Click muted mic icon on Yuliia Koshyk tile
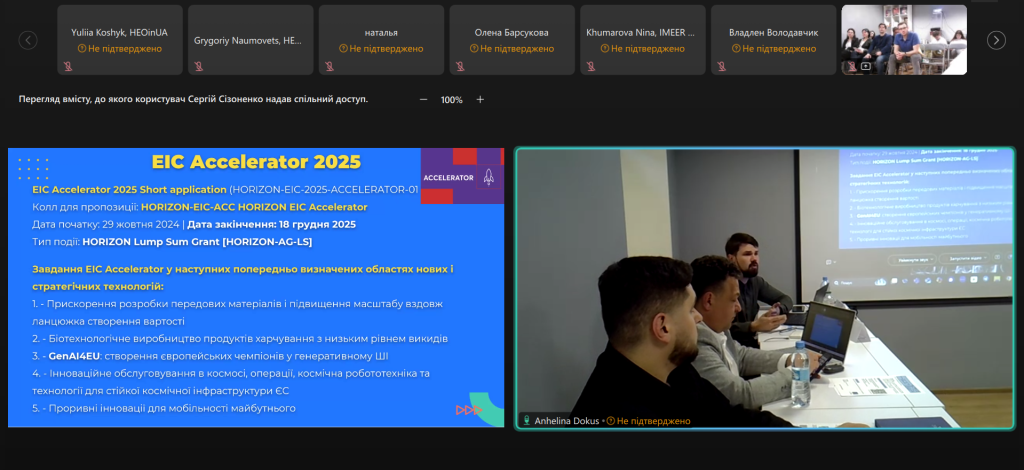This screenshot has height=470, width=1024. point(67,66)
